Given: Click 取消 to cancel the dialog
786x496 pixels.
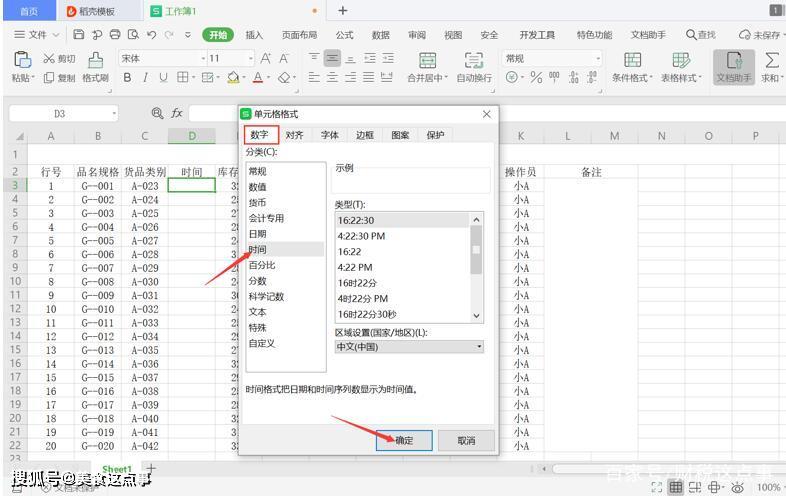Looking at the screenshot, I should tap(466, 440).
